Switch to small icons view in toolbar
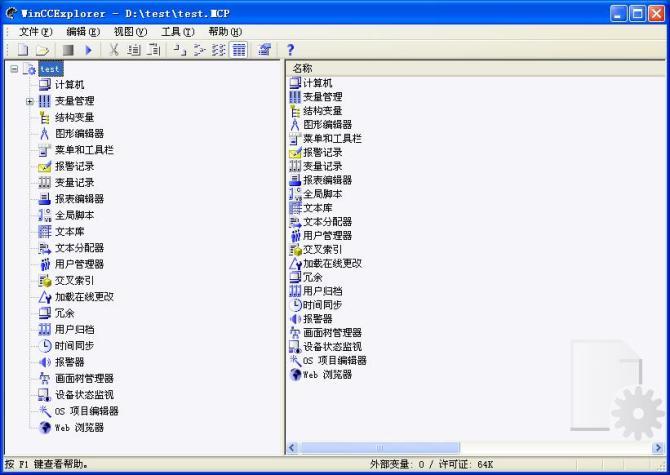The image size is (670, 475). [199, 50]
